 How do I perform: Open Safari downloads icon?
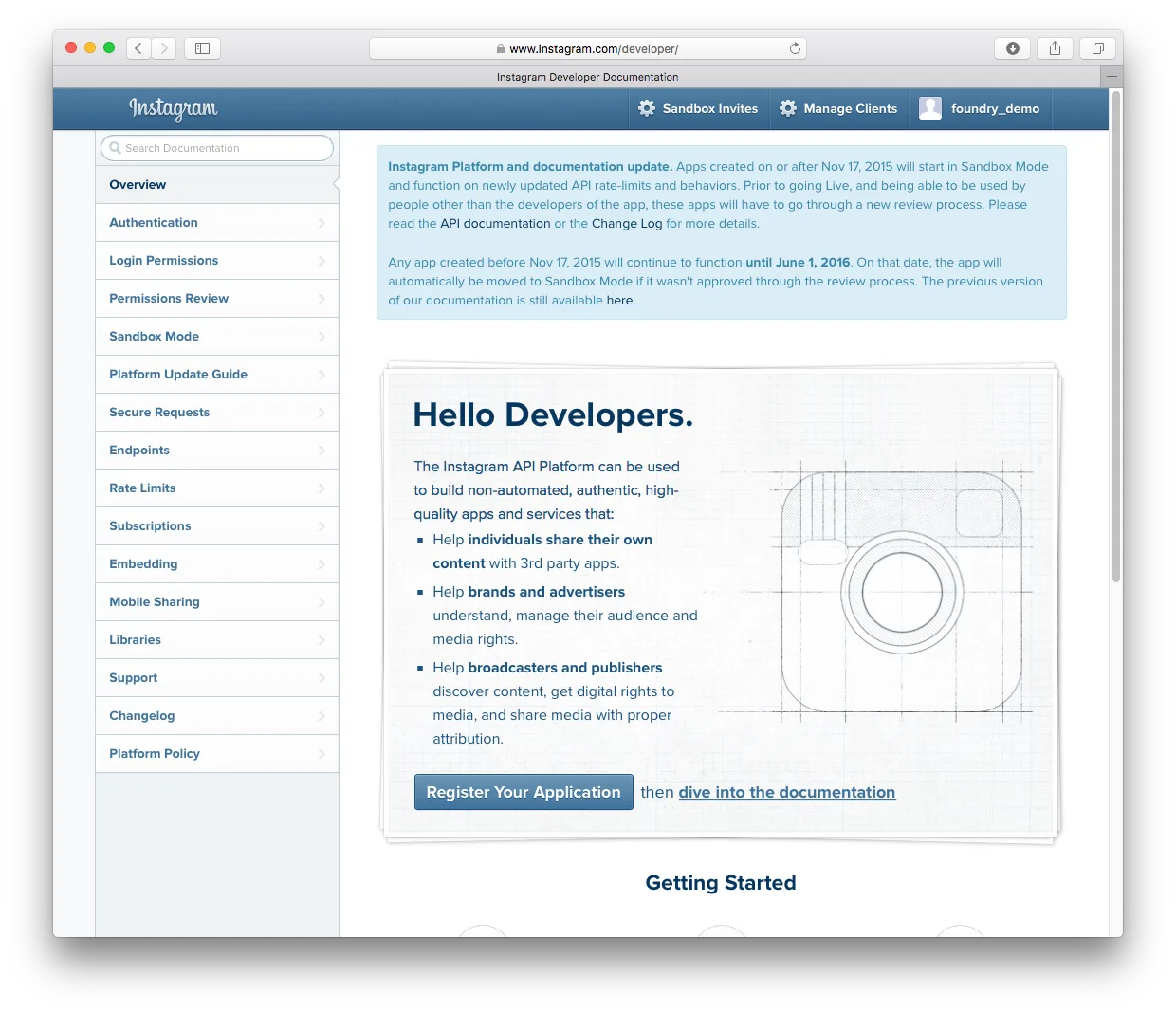(1013, 48)
